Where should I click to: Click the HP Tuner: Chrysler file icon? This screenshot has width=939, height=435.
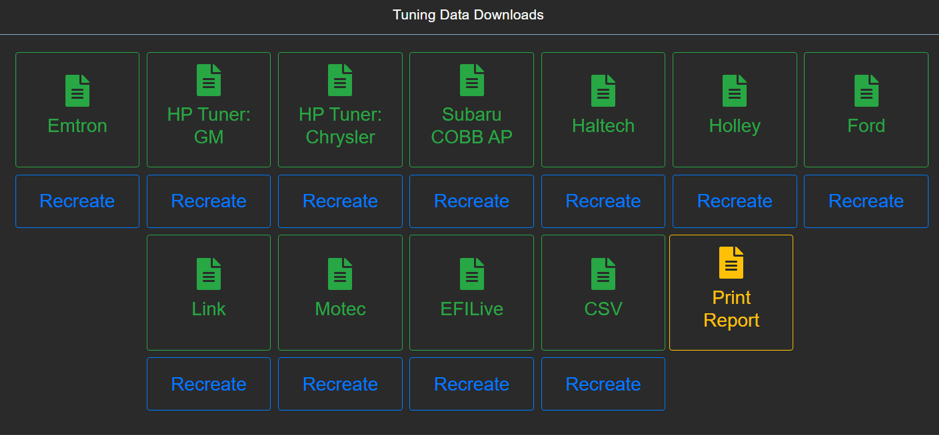pos(340,80)
